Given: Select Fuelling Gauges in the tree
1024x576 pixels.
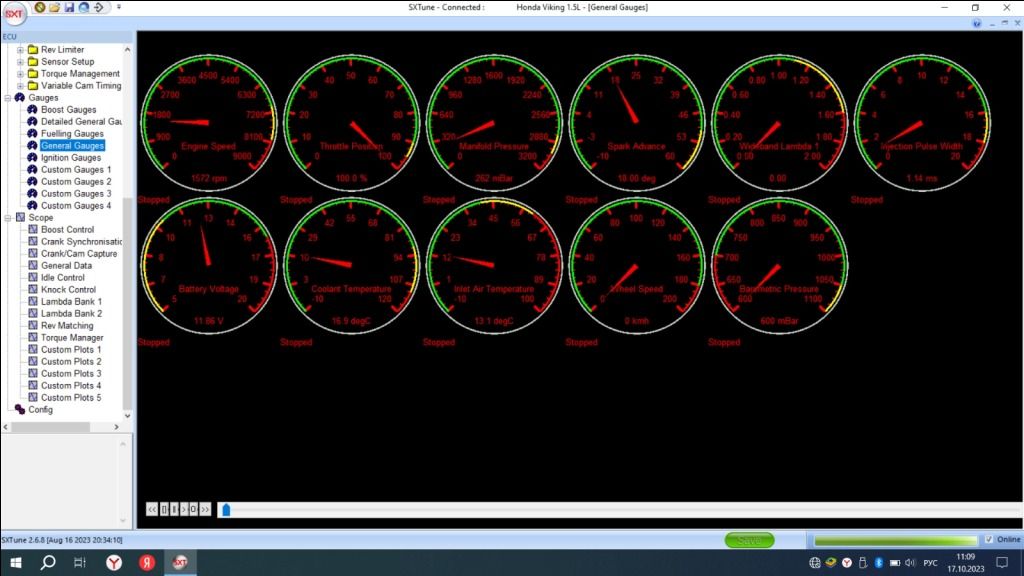Looking at the screenshot, I should (x=72, y=134).
